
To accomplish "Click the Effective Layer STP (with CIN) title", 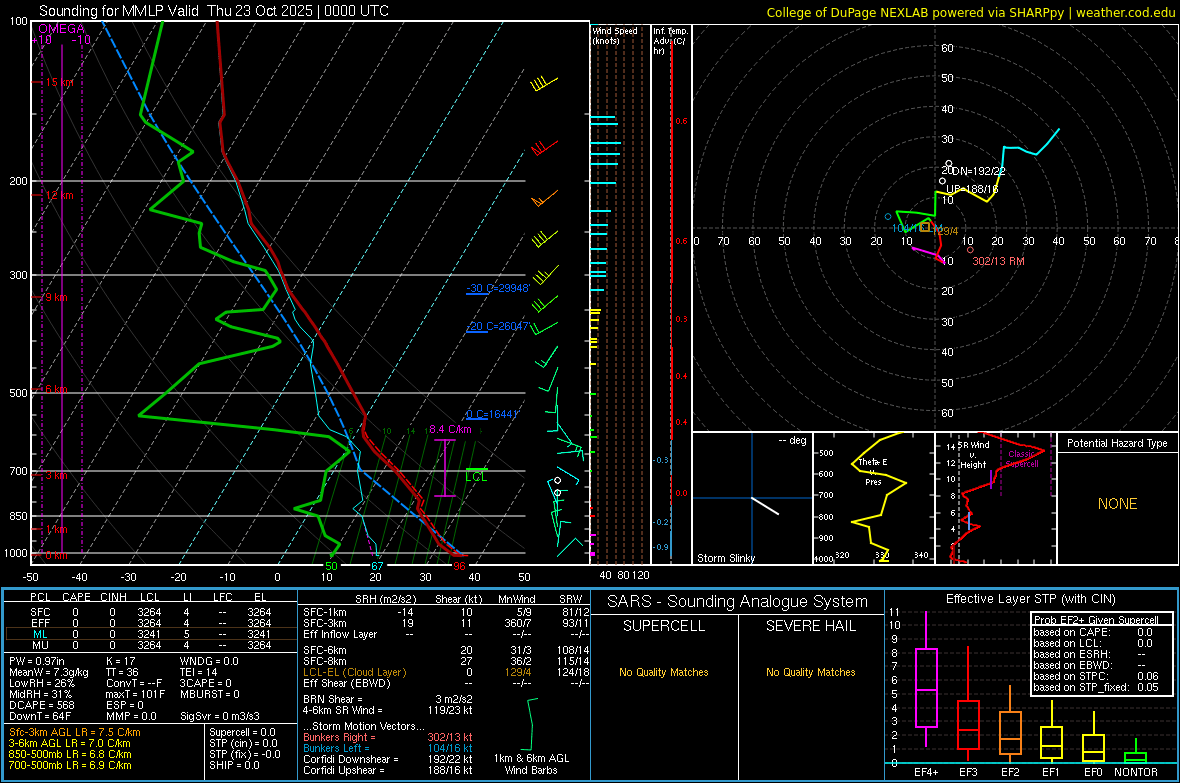I will pyautogui.click(x=1030, y=599).
